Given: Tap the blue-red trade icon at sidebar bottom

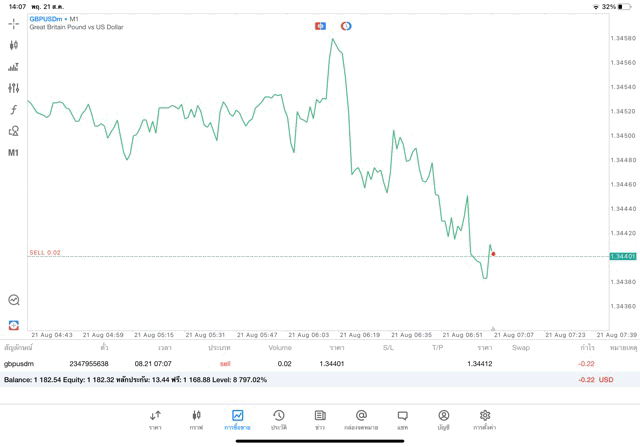Looking at the screenshot, I should pyautogui.click(x=13, y=325).
